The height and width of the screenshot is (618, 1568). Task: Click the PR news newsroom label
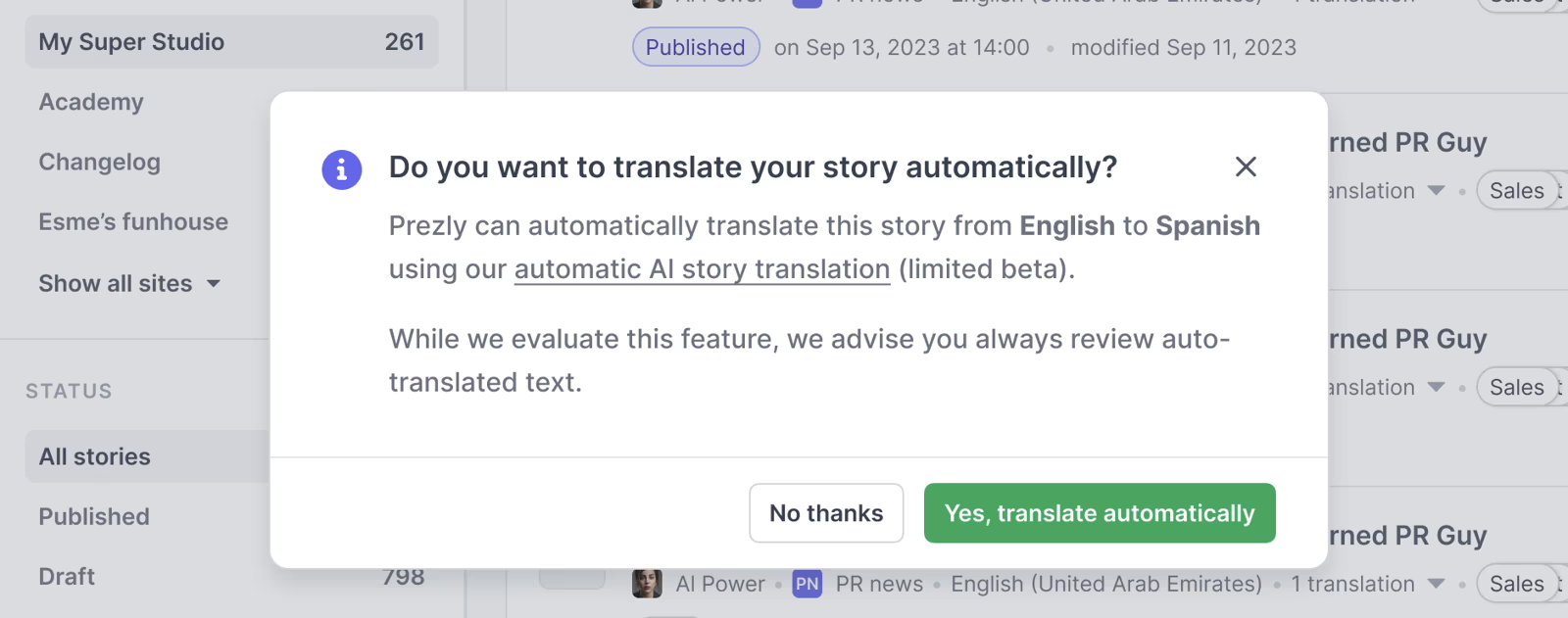pos(879,584)
